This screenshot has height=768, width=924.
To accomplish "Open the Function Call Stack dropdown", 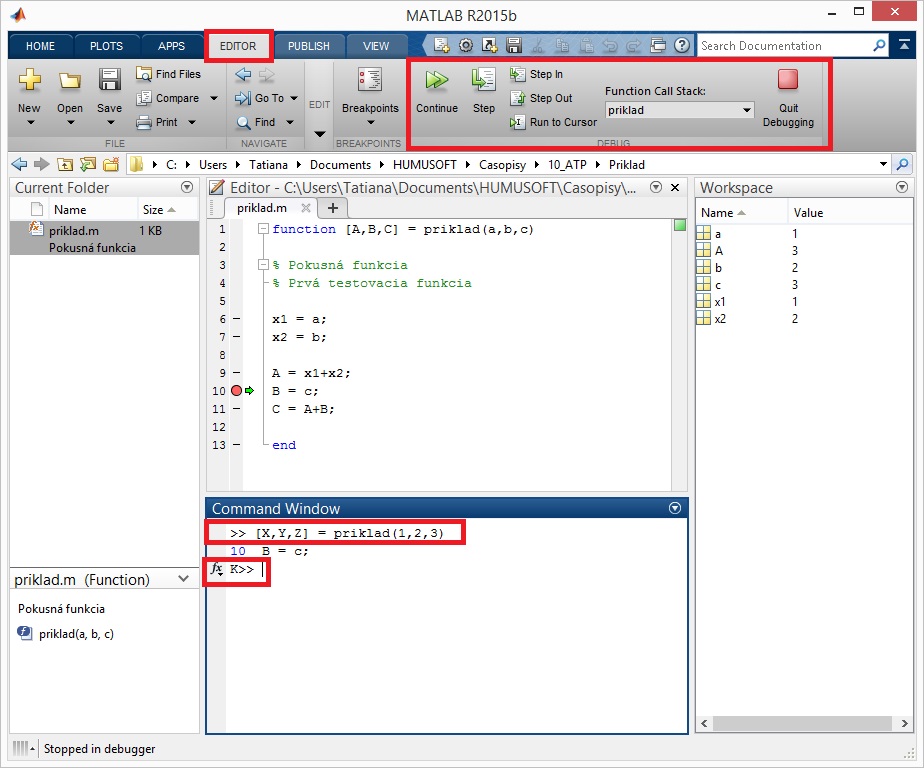I will [x=747, y=110].
